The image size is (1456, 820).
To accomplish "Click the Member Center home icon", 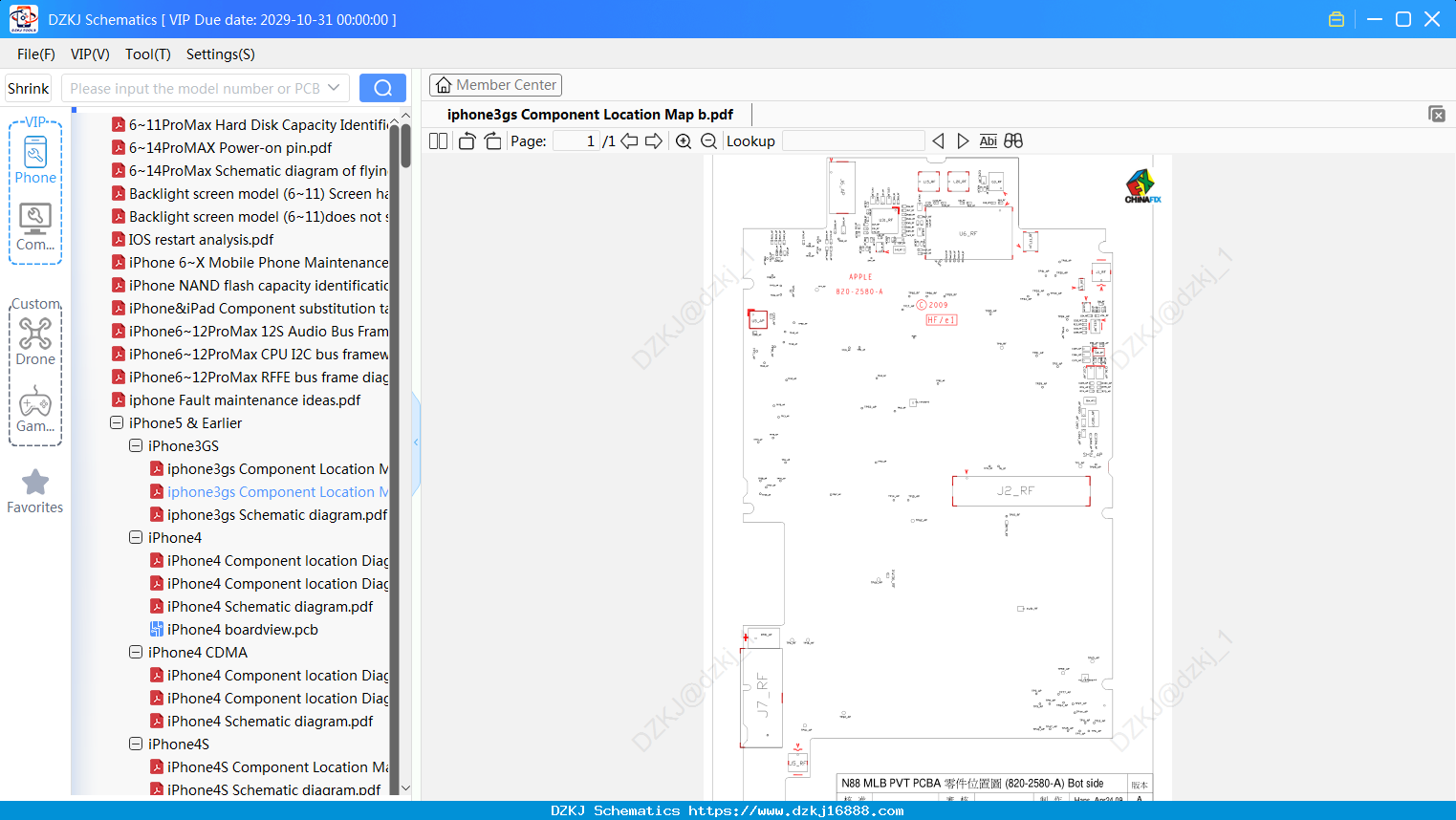I will pyautogui.click(x=443, y=85).
